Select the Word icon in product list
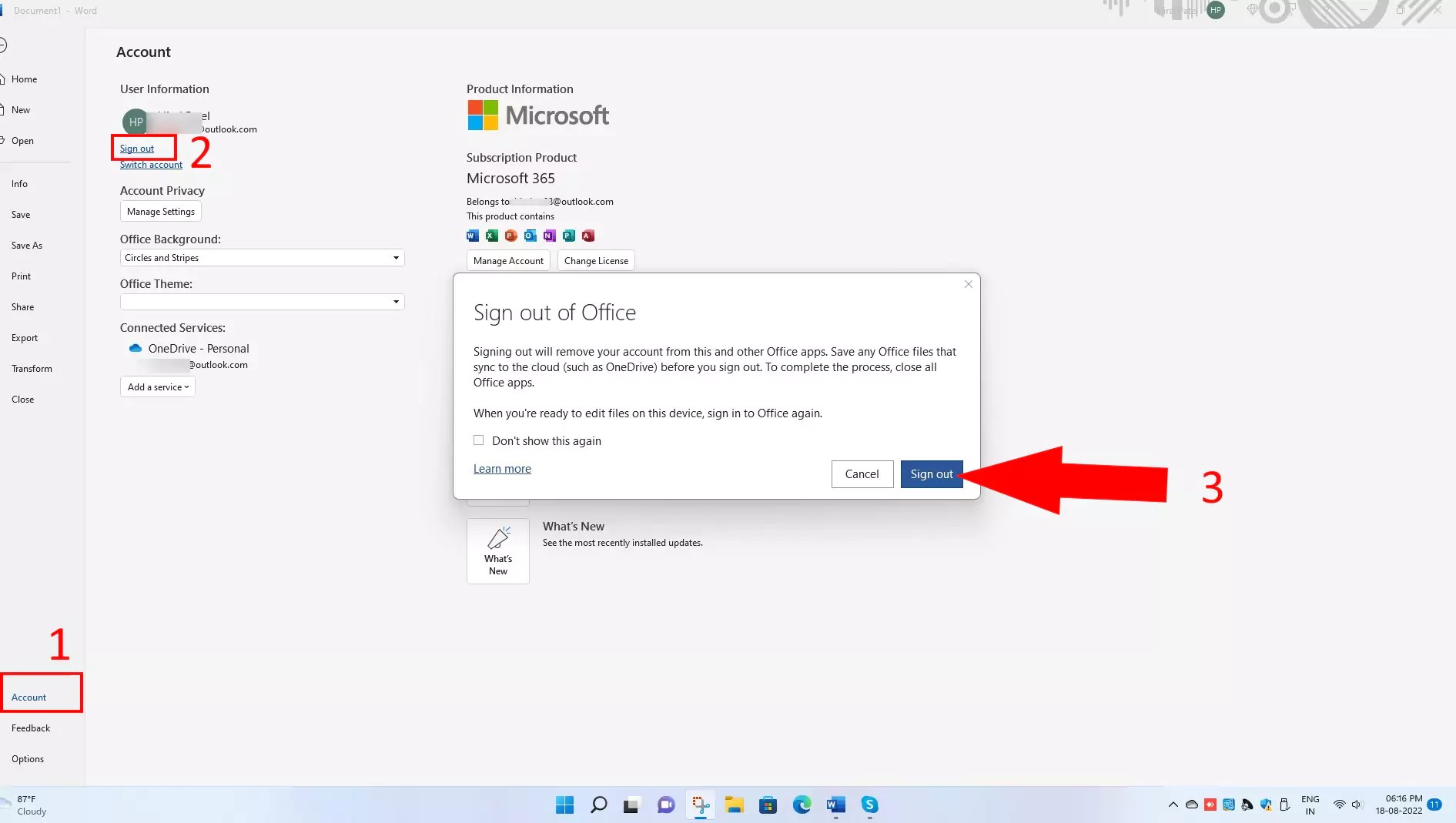Viewport: 1456px width, 823px height. click(472, 236)
